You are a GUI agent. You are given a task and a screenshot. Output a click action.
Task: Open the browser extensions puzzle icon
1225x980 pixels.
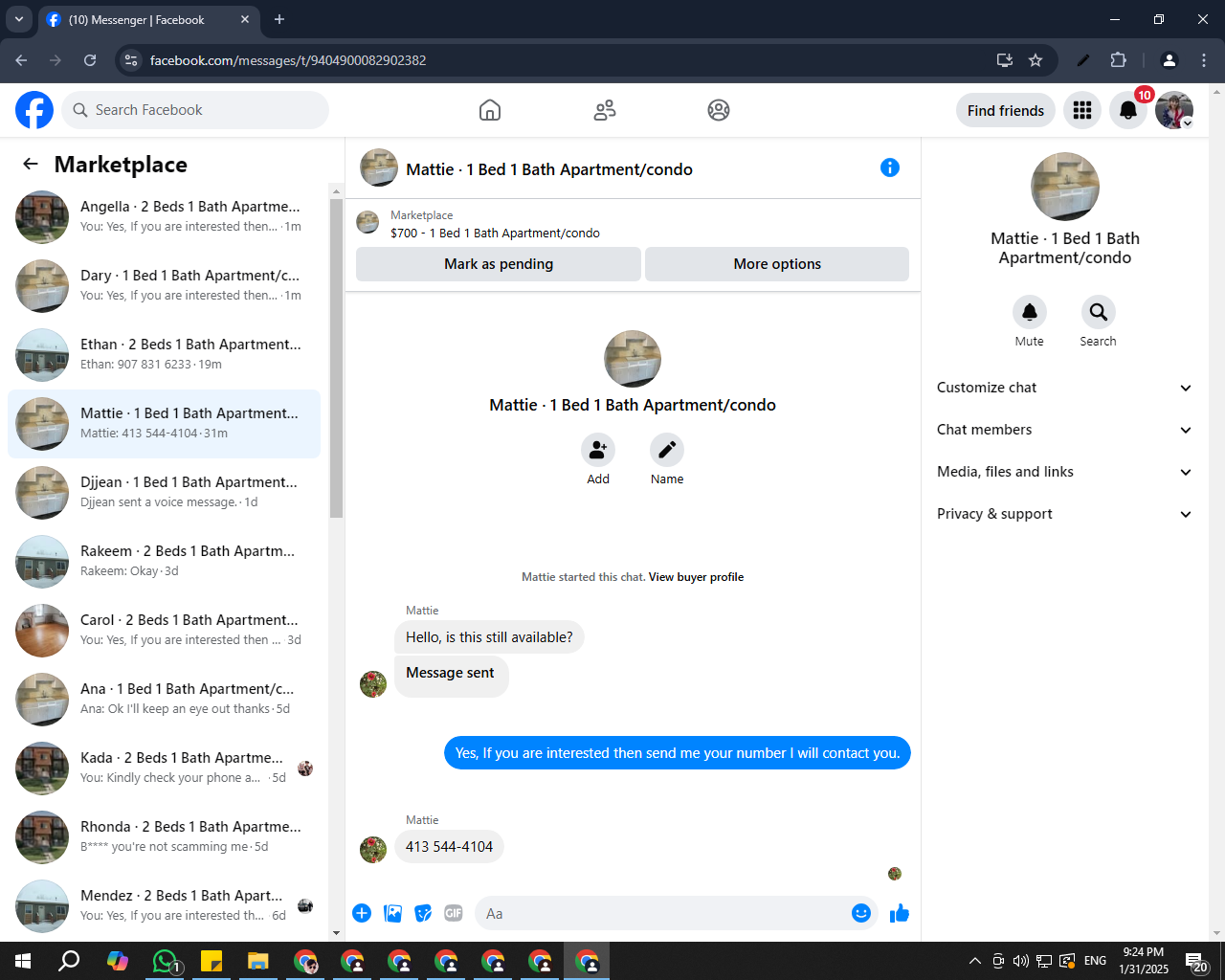[x=1118, y=60]
